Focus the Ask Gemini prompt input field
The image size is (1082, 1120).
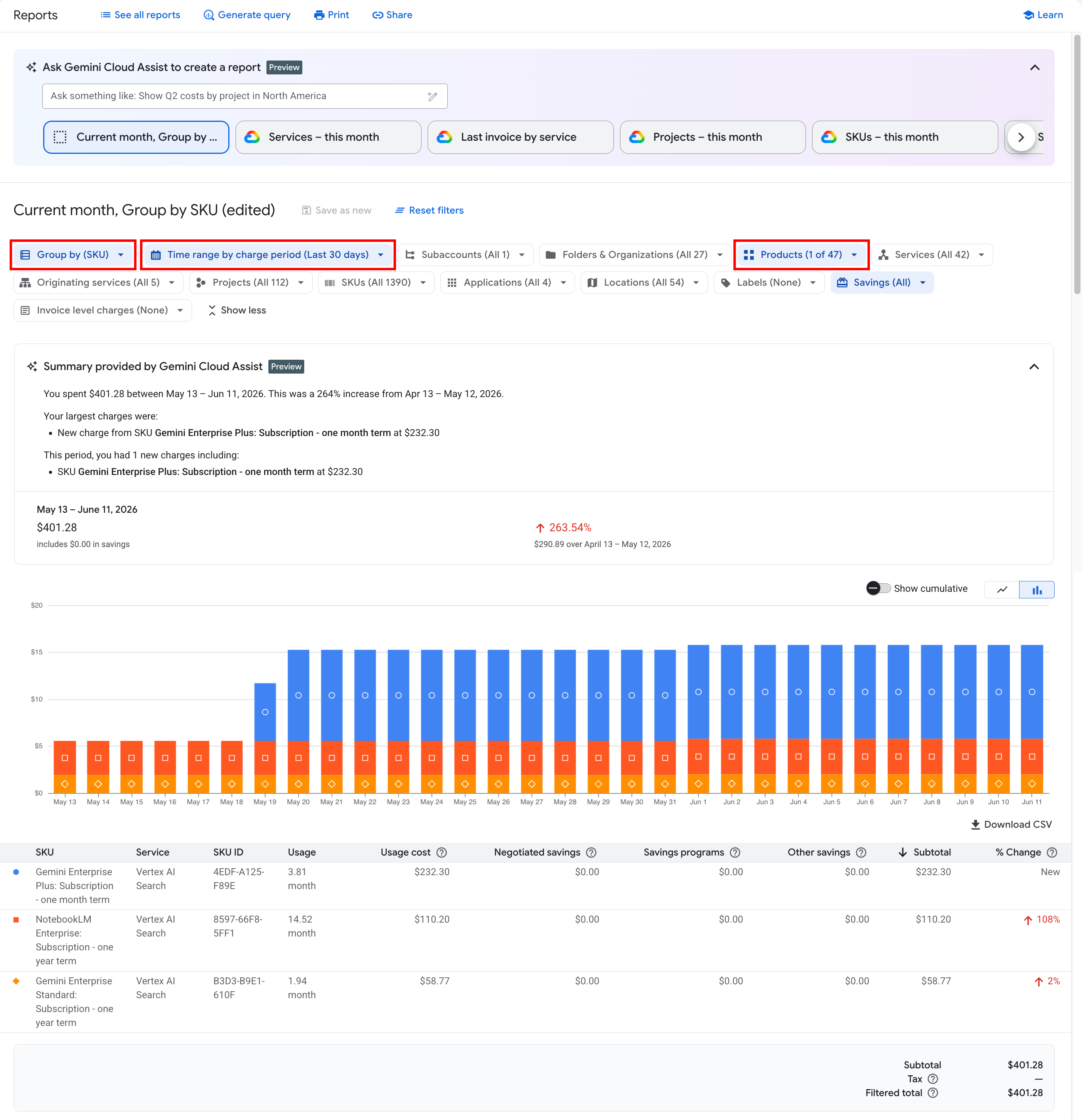(244, 96)
